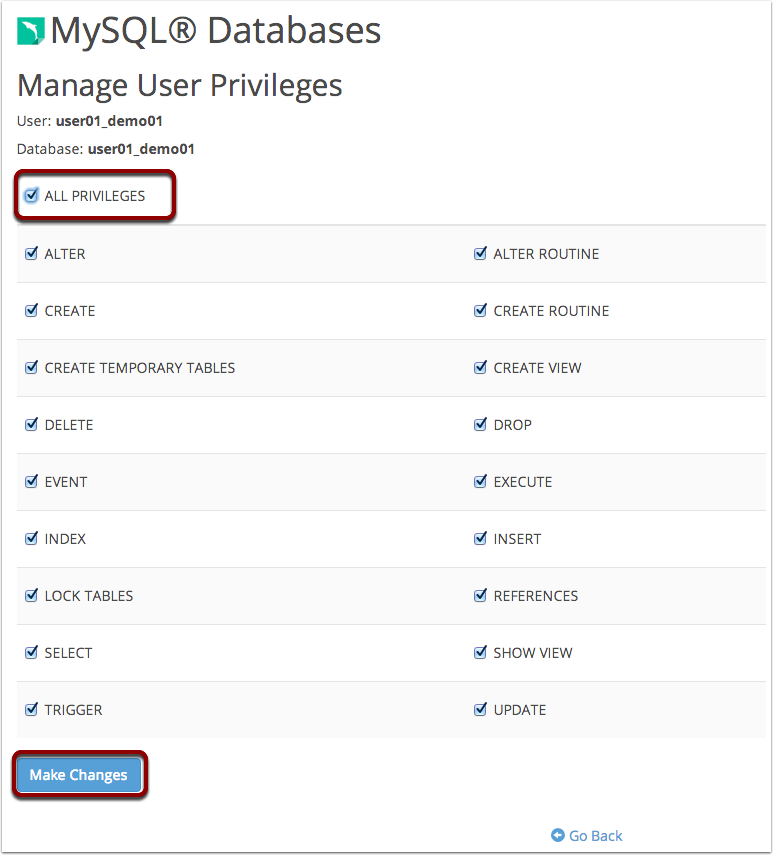
Task: Click the EXECUTE label text
Action: point(523,482)
